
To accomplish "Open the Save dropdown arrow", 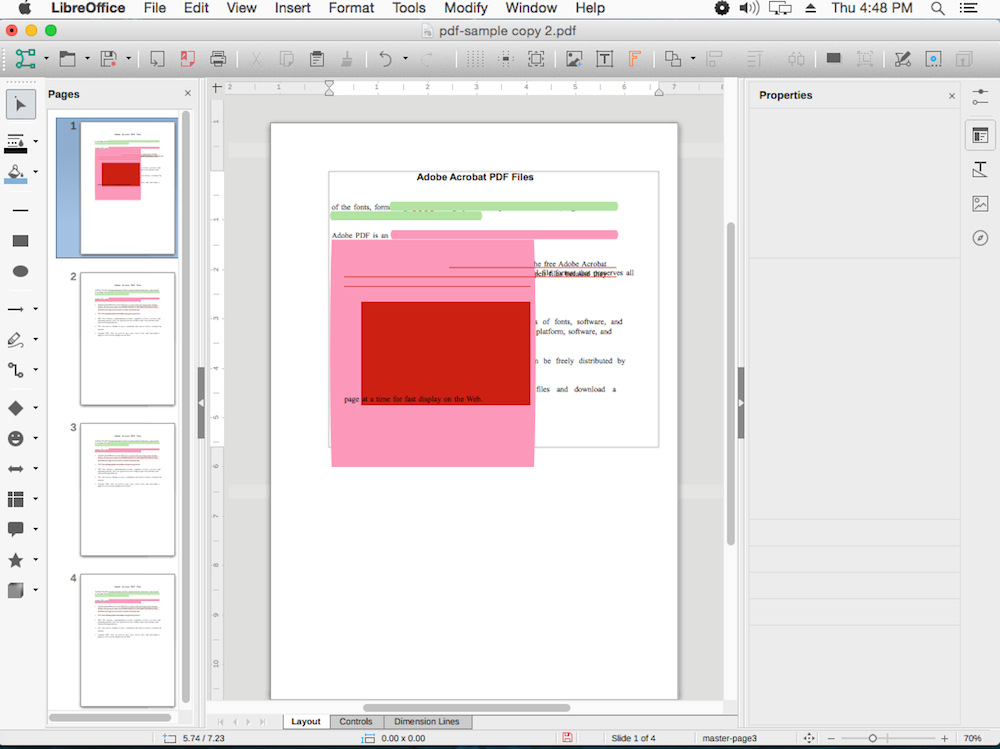I will point(128,59).
